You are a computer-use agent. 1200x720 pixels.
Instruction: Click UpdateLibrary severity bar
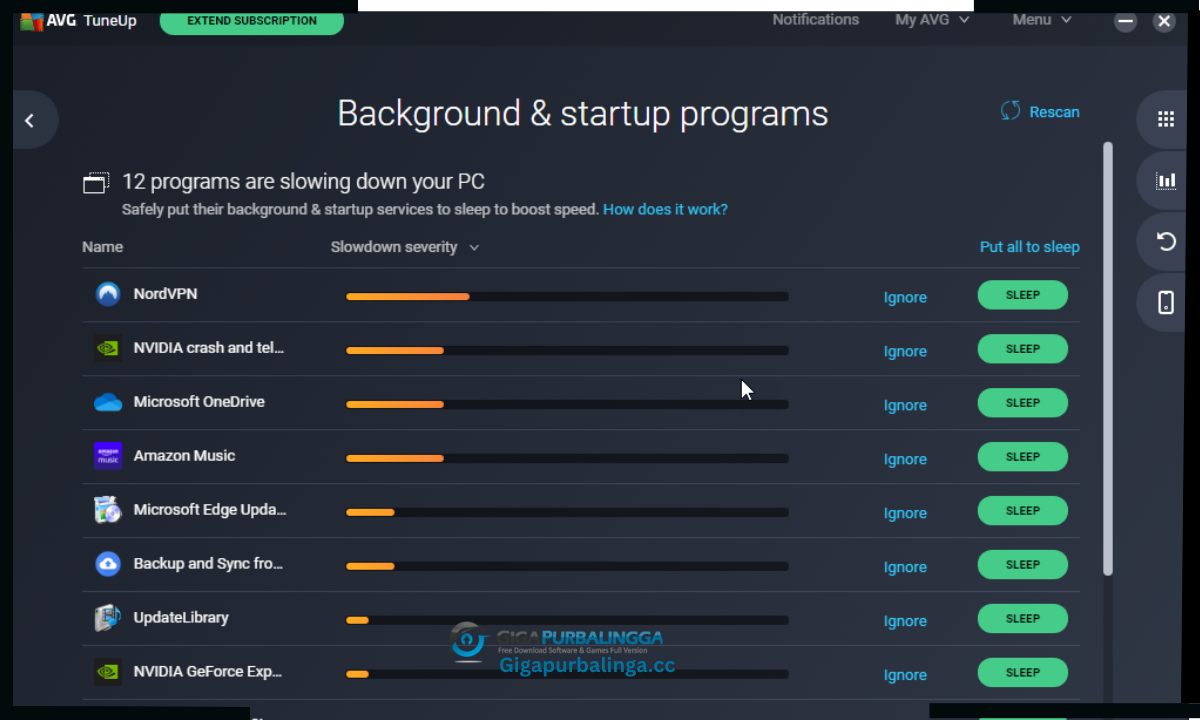point(567,620)
